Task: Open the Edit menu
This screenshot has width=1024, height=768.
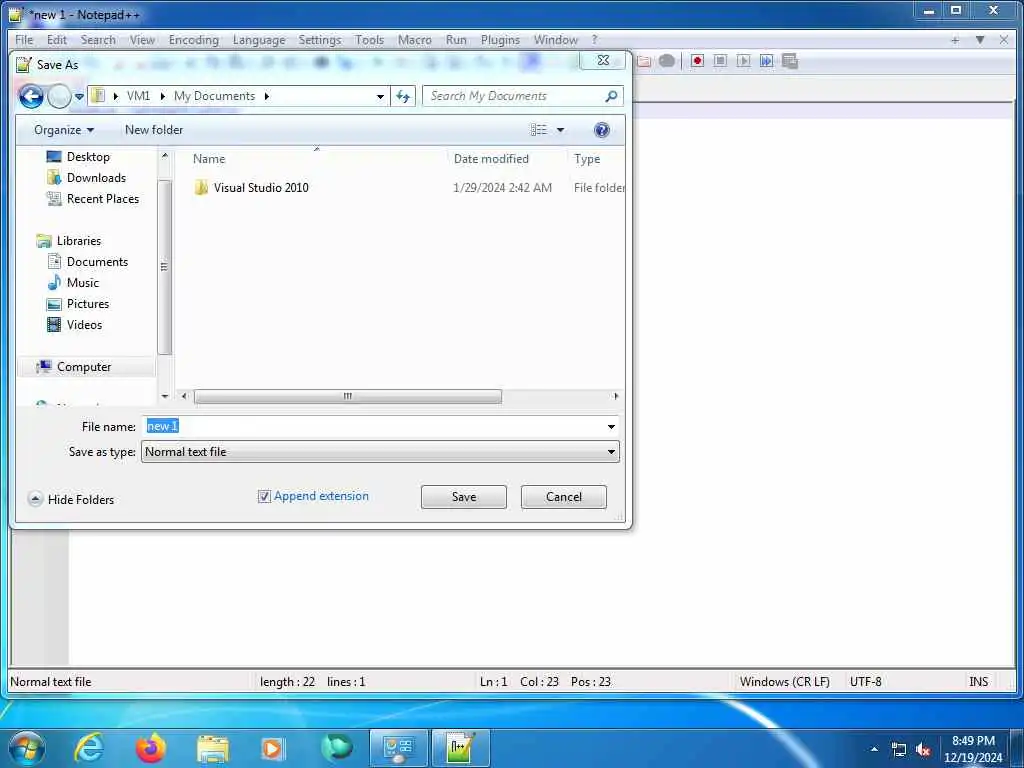Action: tap(57, 40)
